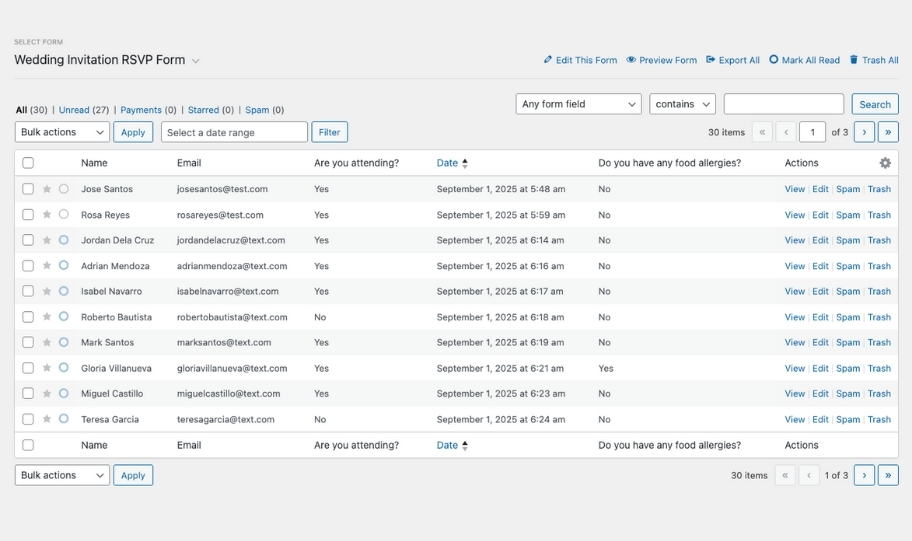Click the Trash All bin icon

(x=854, y=60)
